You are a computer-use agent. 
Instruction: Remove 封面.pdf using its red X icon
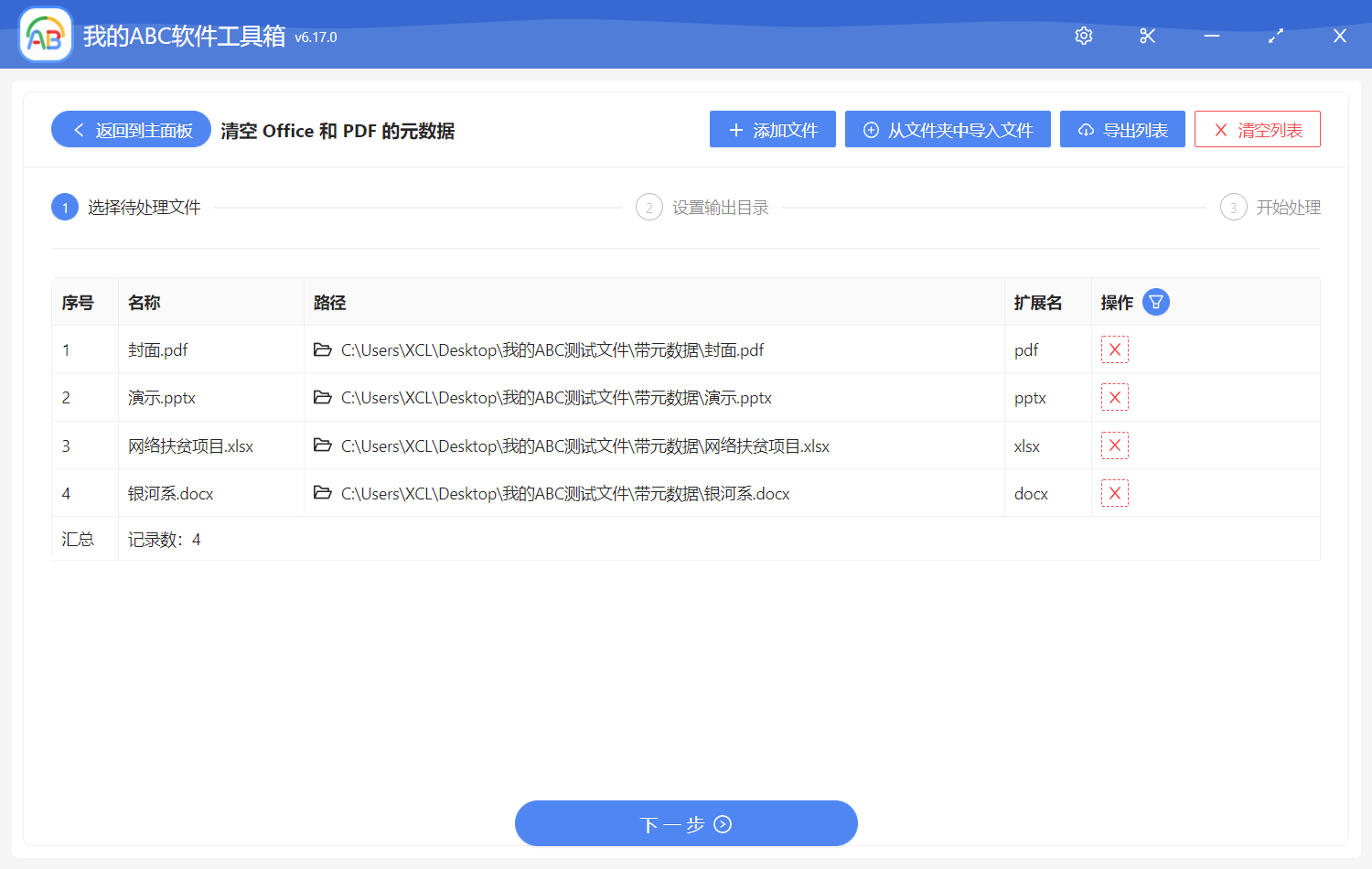(1114, 350)
